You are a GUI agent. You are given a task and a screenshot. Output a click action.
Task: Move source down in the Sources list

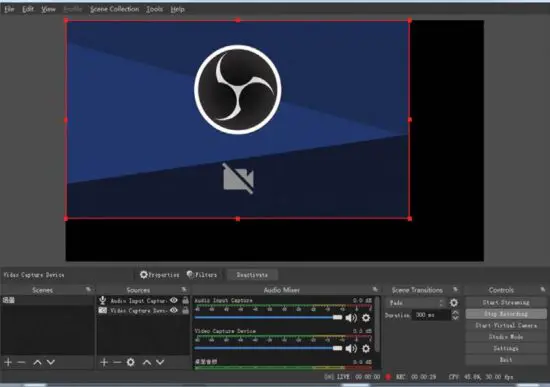[x=160, y=362]
